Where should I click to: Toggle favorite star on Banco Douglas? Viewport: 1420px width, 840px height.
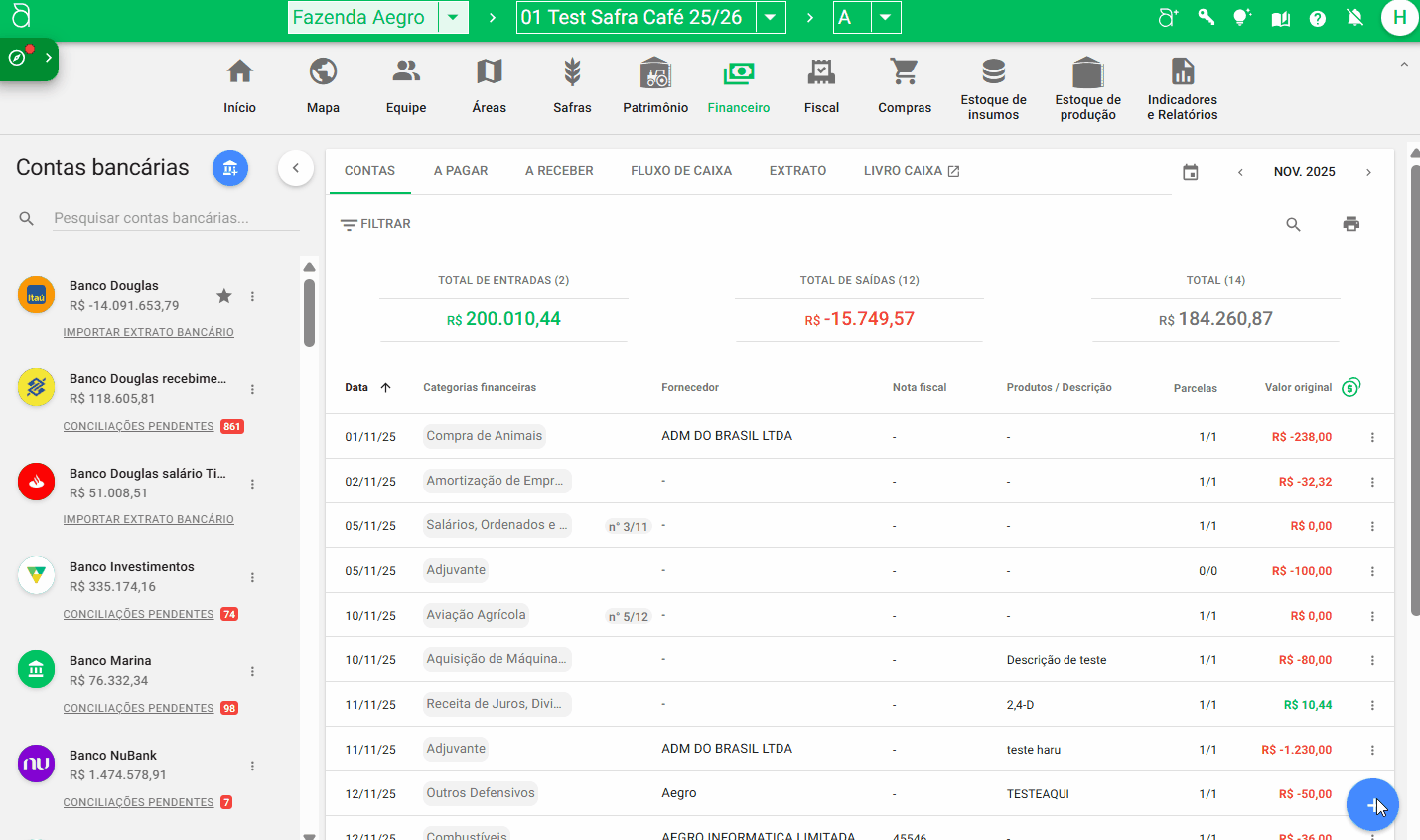click(x=224, y=296)
